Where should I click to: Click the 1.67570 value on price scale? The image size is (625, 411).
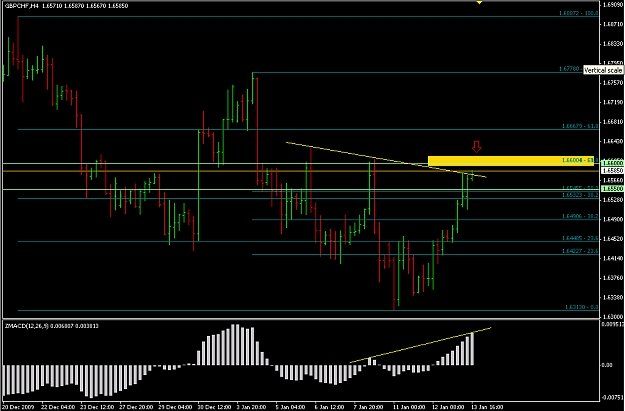pyautogui.click(x=613, y=83)
